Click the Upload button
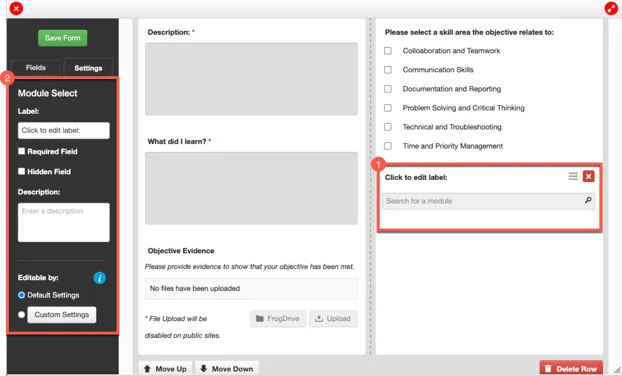622x376 pixels. point(333,318)
